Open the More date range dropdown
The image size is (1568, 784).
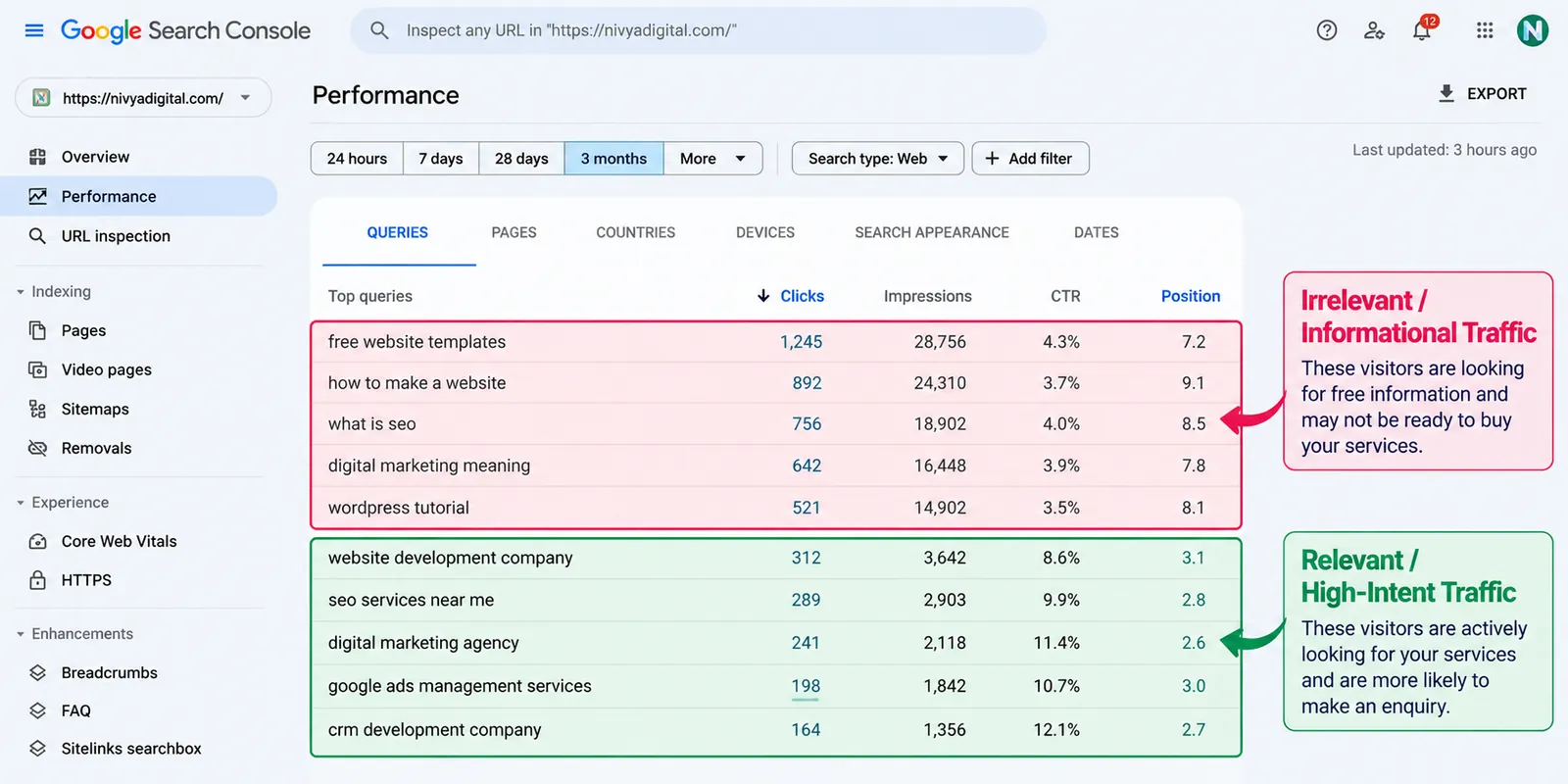point(712,159)
